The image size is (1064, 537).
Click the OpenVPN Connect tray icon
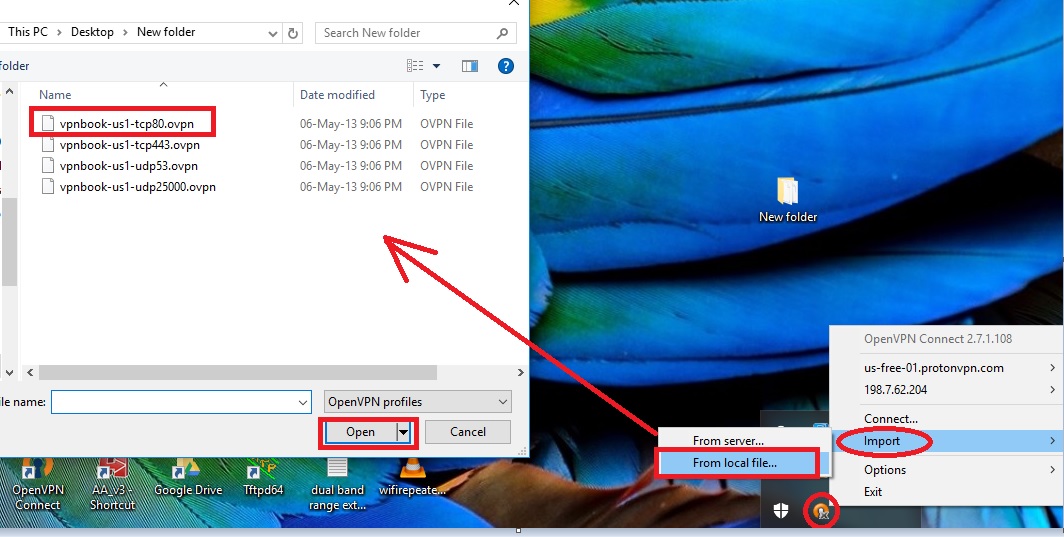pyautogui.click(x=821, y=511)
